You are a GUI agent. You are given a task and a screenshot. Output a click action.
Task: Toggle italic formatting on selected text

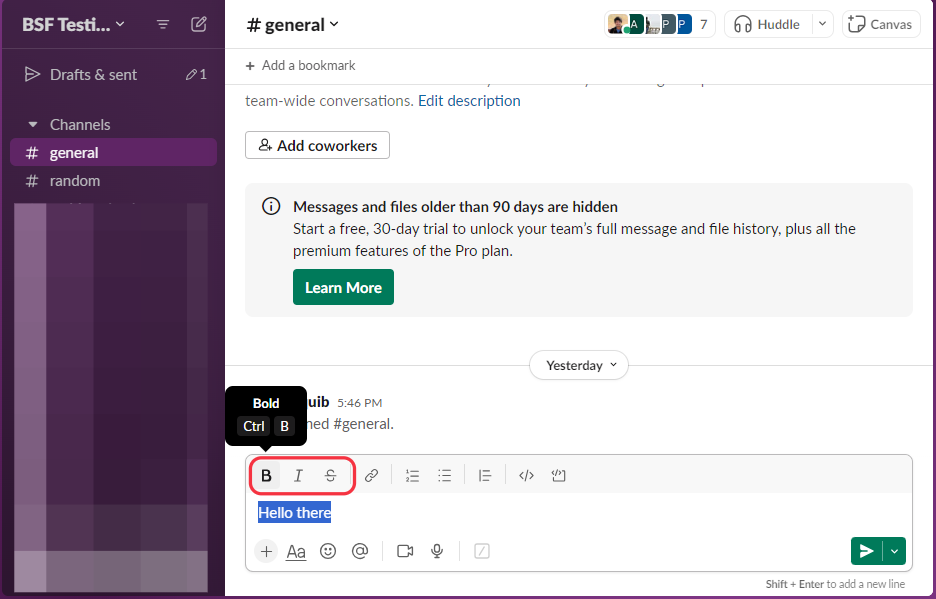(297, 475)
